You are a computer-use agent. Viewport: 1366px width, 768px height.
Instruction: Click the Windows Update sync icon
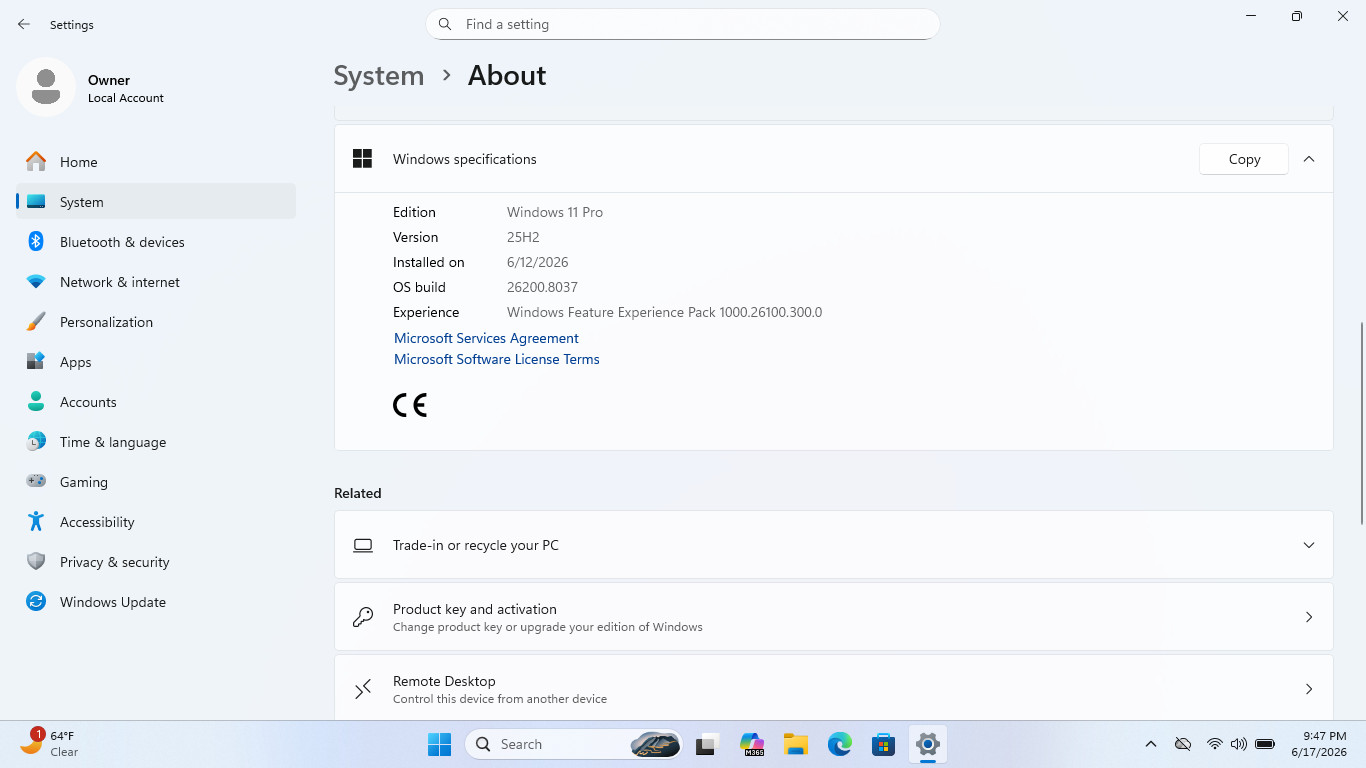[x=36, y=602]
